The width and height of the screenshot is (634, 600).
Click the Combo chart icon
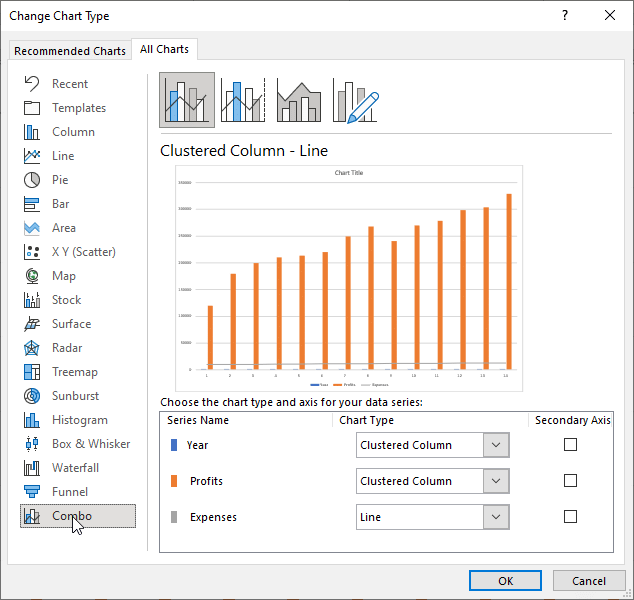point(32,516)
